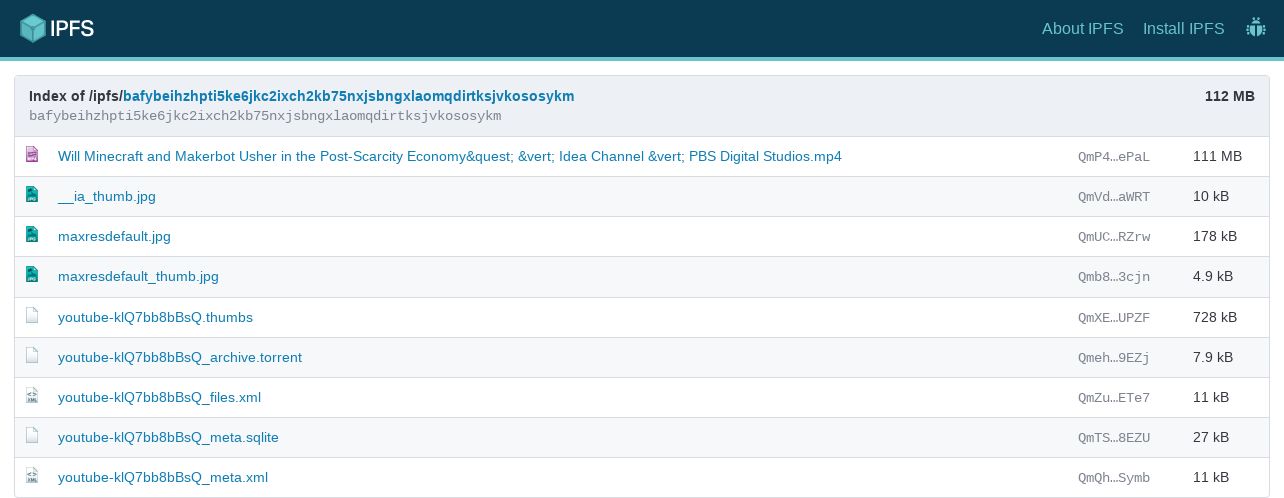Click the Qmeh...9EZj hash link
The height and width of the screenshot is (498, 1284).
click(x=1114, y=357)
